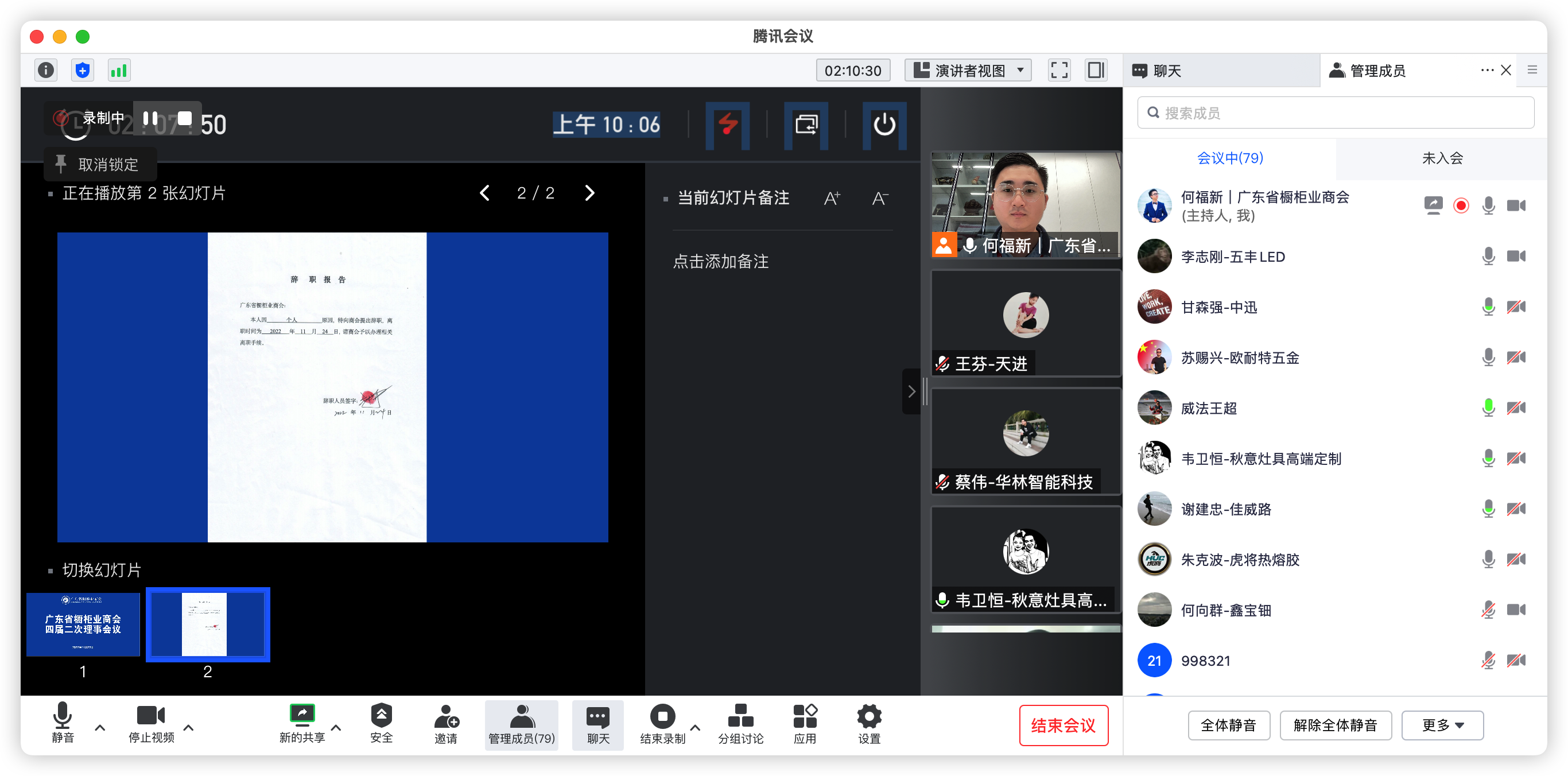Click 新的共享 share screen icon

pyautogui.click(x=302, y=724)
